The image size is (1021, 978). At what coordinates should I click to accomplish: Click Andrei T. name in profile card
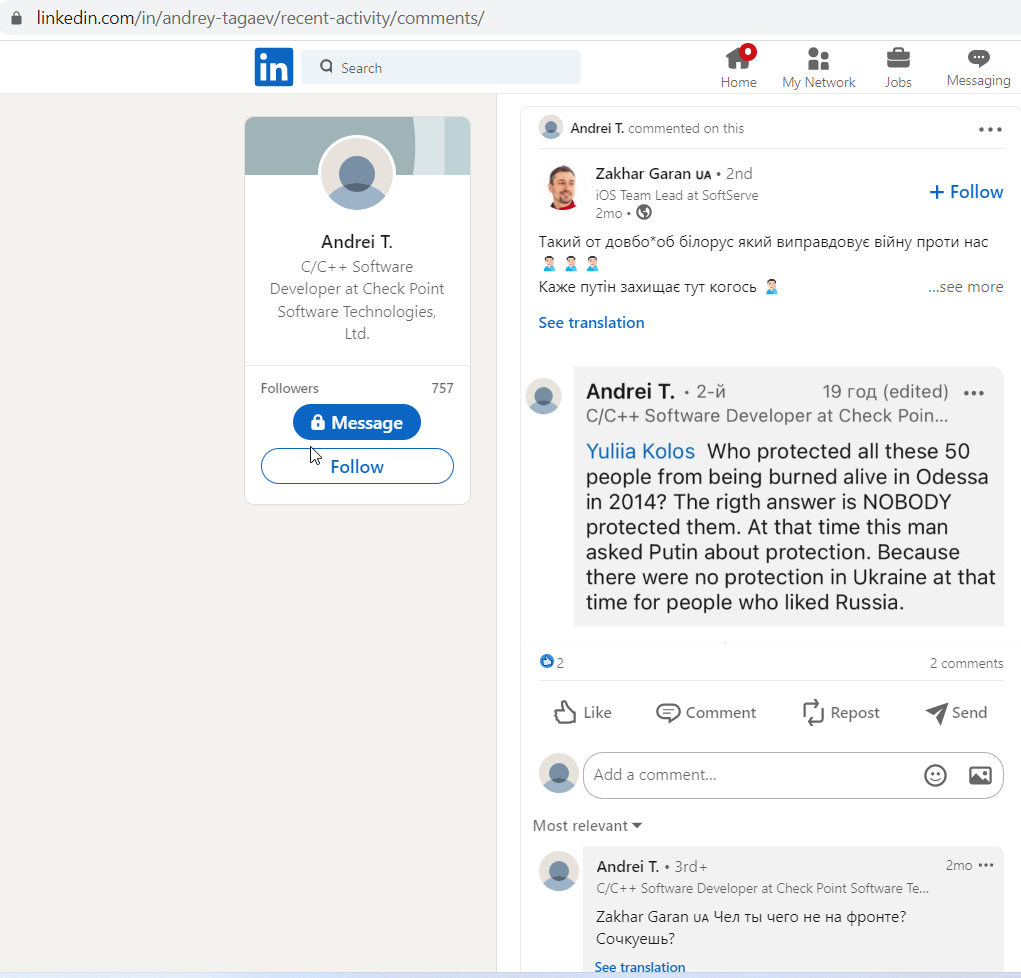click(x=357, y=242)
